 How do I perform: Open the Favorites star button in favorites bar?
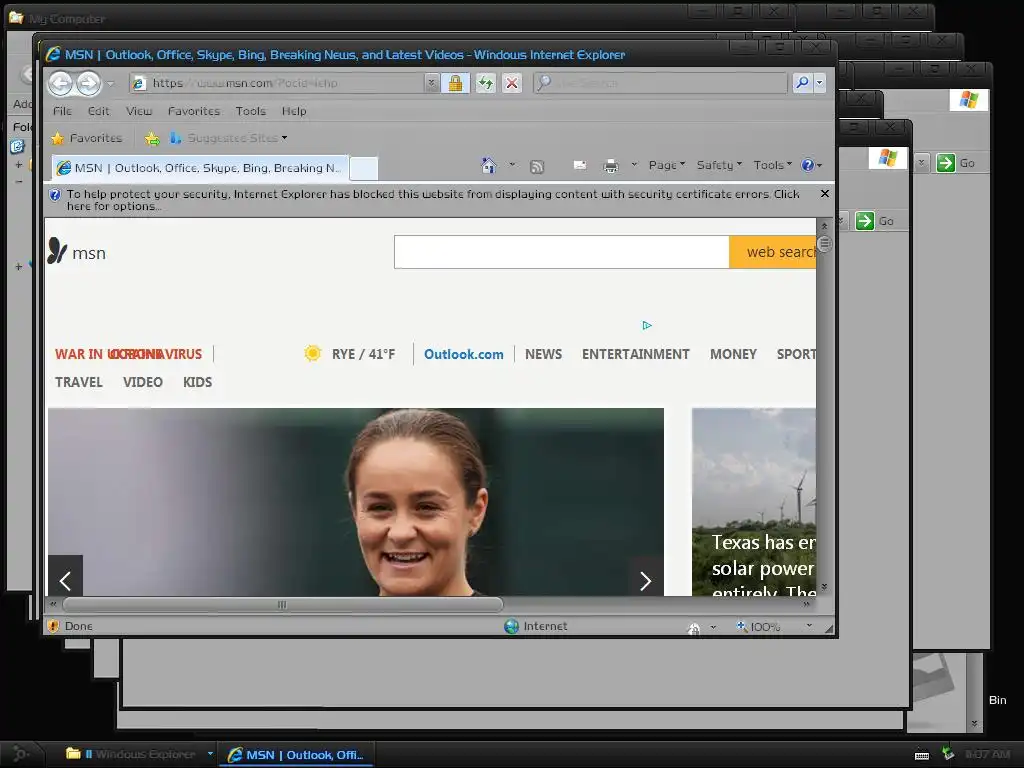coord(87,138)
